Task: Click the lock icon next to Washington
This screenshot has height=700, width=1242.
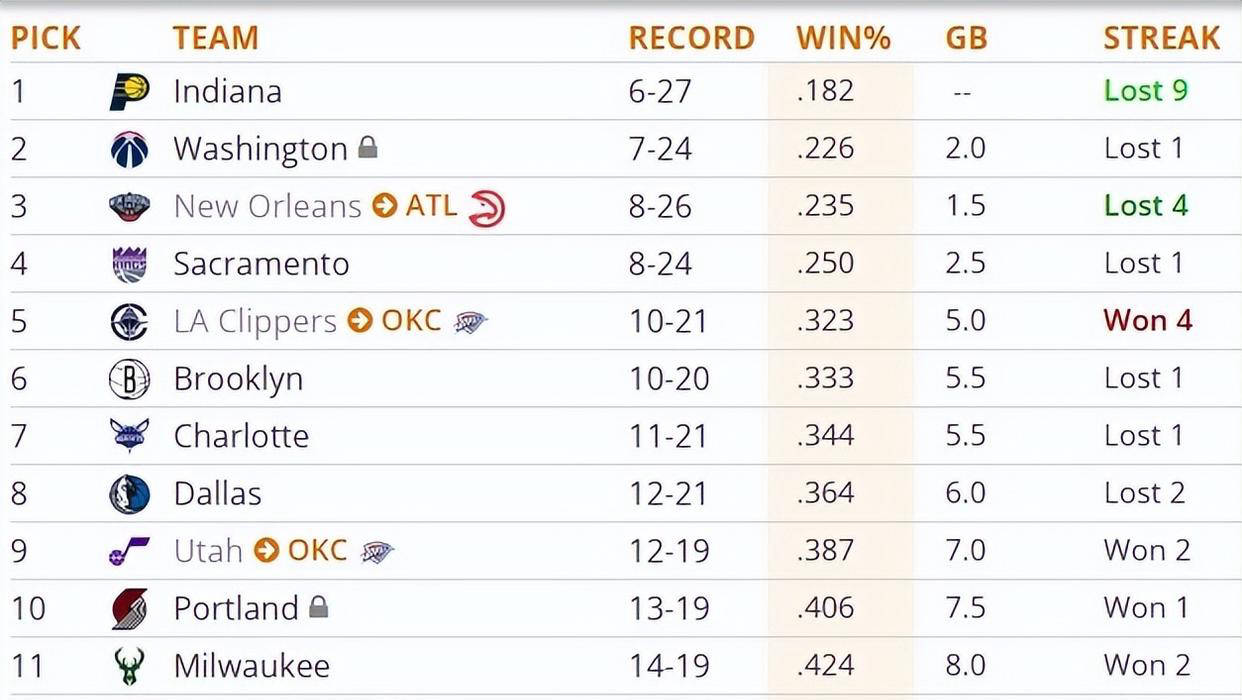Action: tap(368, 149)
